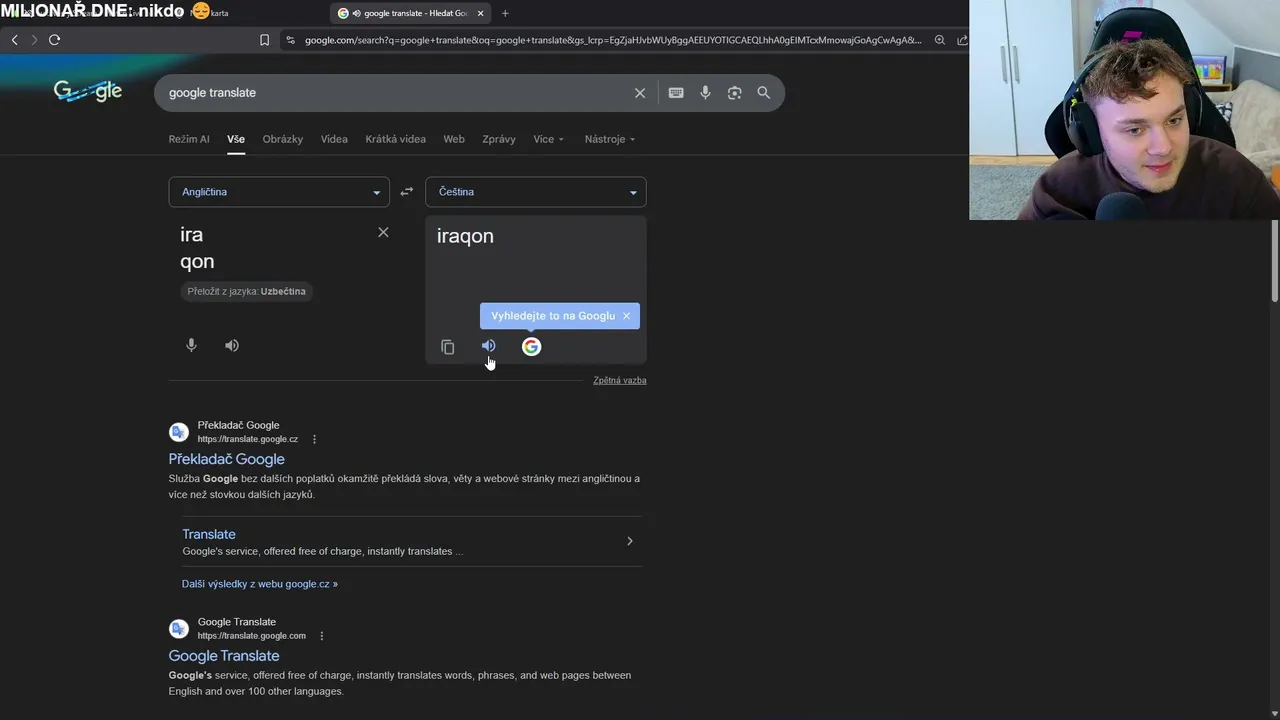Viewport: 1280px width, 720px height.
Task: Open Zprávy tab
Action: (499, 139)
